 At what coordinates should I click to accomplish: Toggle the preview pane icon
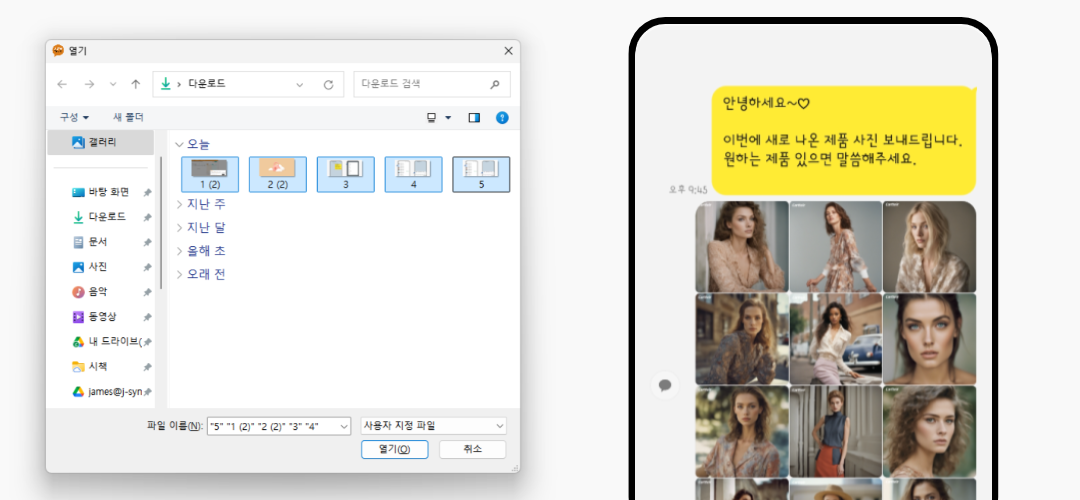(x=474, y=117)
